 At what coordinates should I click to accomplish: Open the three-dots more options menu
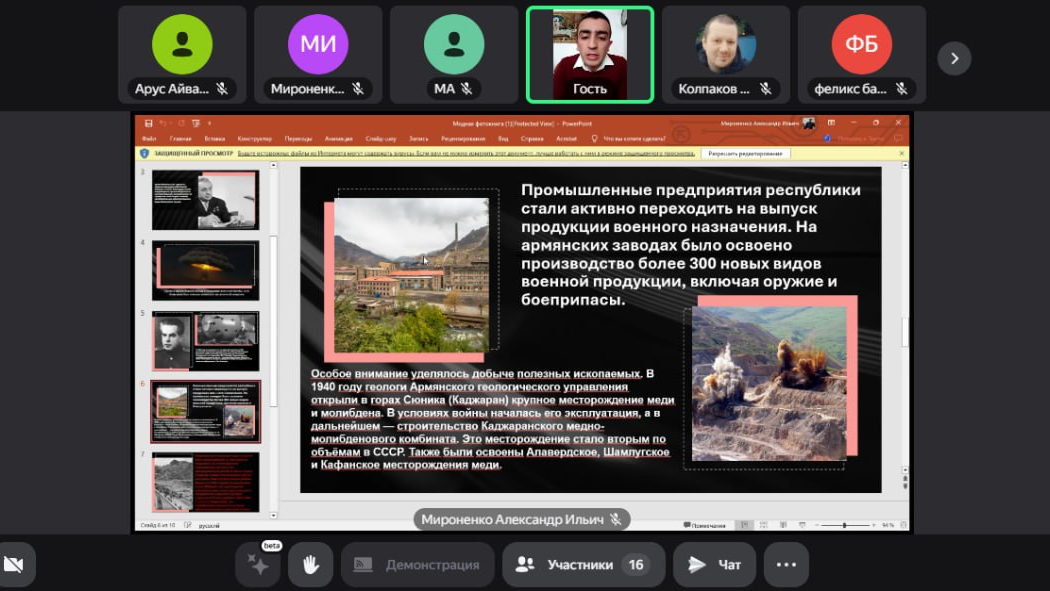click(786, 565)
